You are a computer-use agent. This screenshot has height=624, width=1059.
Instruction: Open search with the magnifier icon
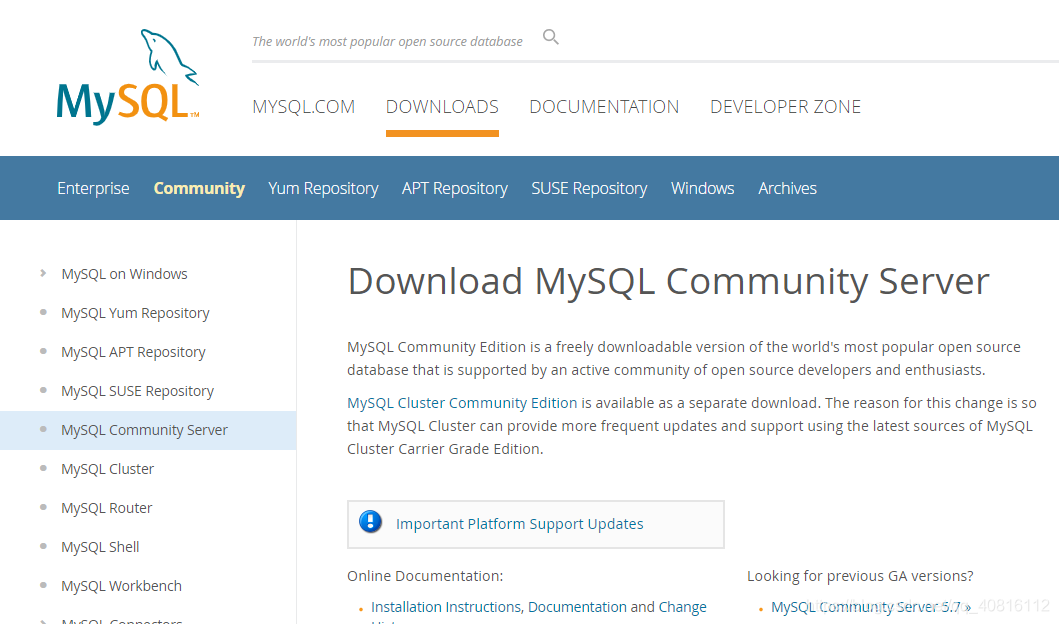(551, 37)
